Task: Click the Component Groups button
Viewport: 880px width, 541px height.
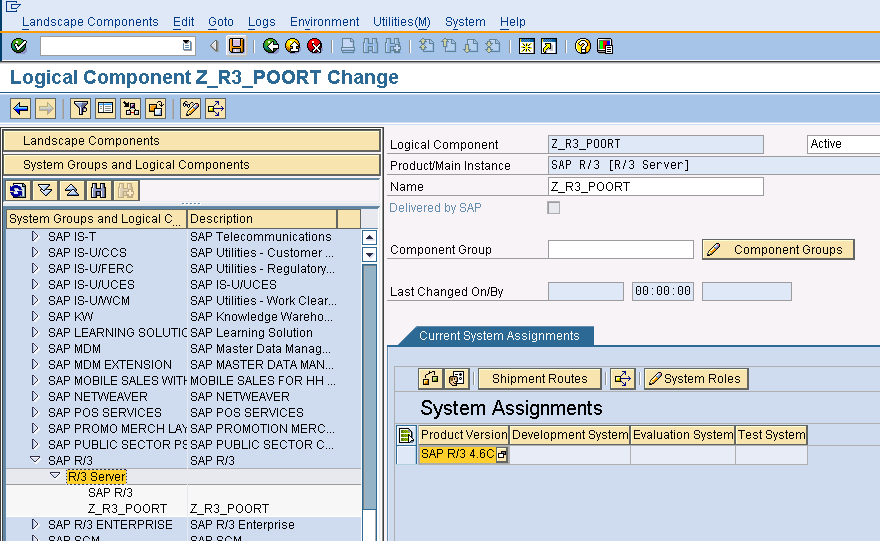Action: pyautogui.click(x=778, y=250)
